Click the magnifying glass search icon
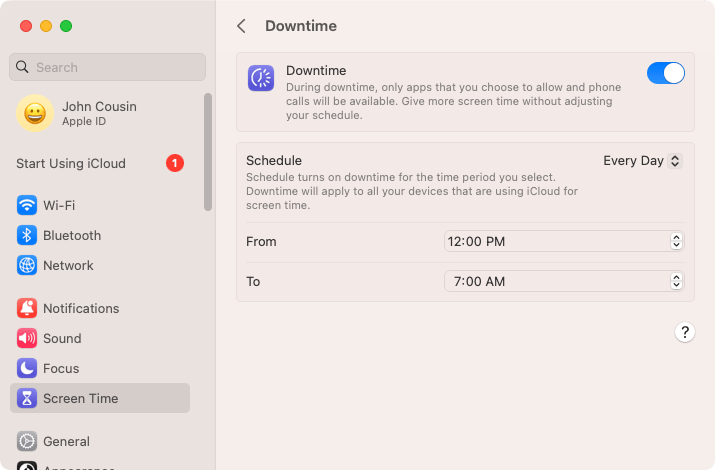This screenshot has width=715, height=470. [x=22, y=67]
